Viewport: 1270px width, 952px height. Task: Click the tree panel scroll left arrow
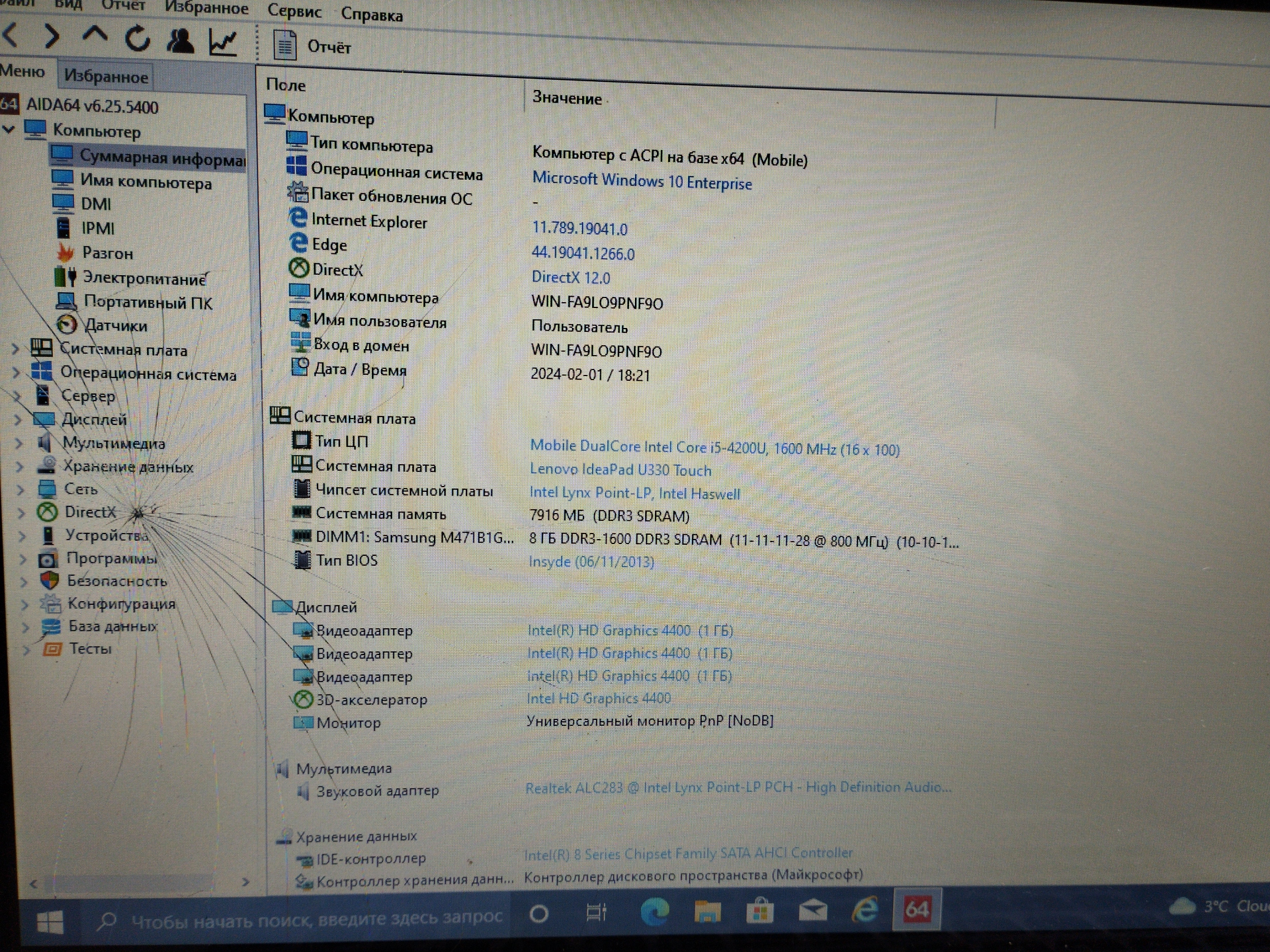33,883
